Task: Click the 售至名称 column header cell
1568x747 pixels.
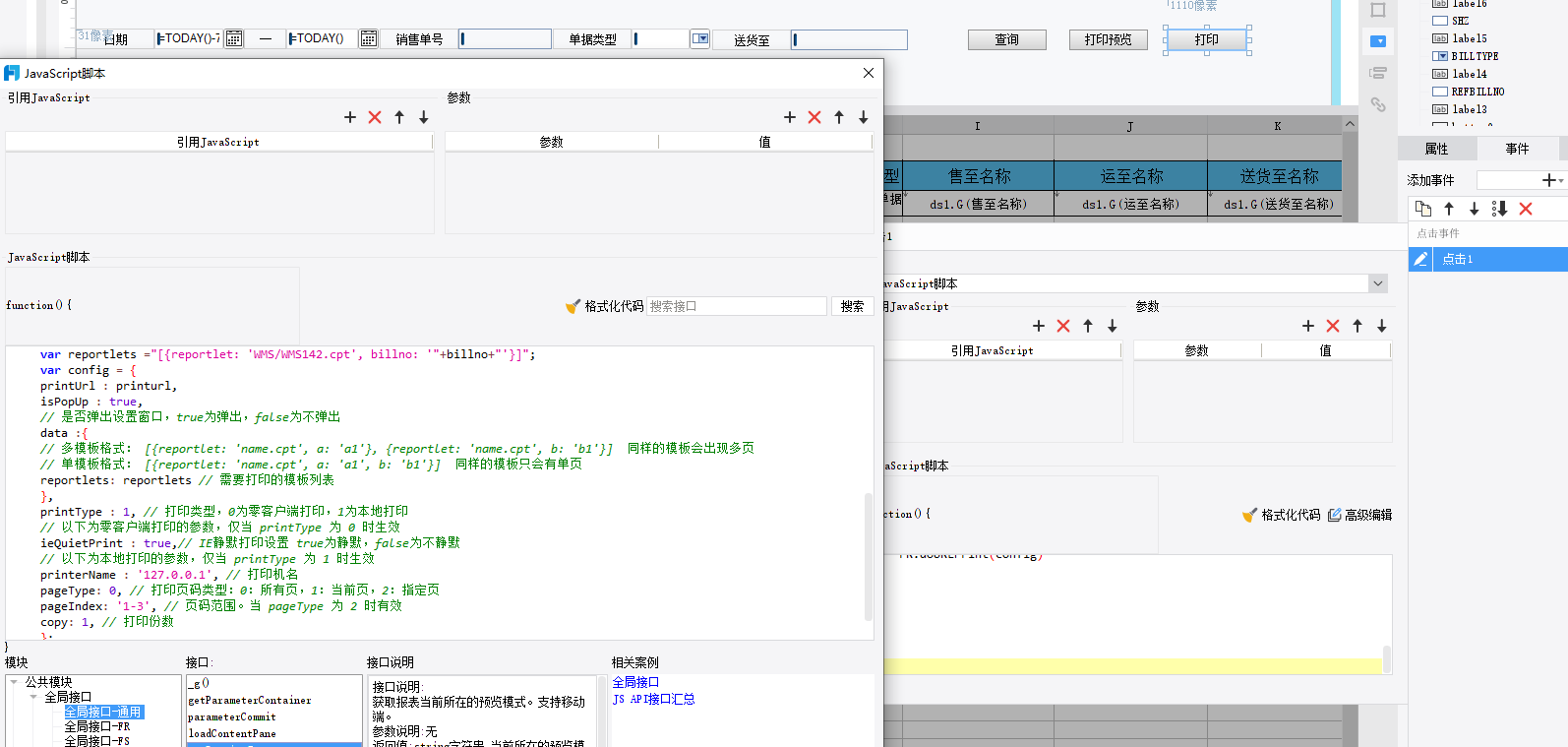Action: tap(979, 176)
